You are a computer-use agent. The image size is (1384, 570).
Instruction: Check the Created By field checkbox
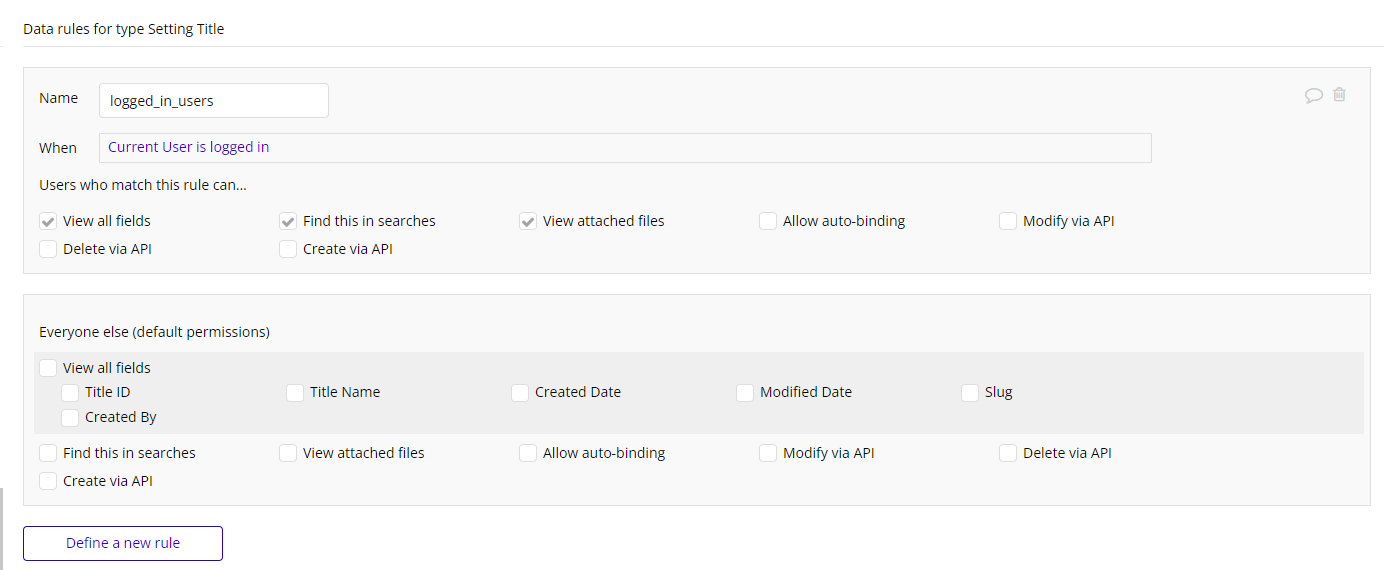(x=70, y=417)
